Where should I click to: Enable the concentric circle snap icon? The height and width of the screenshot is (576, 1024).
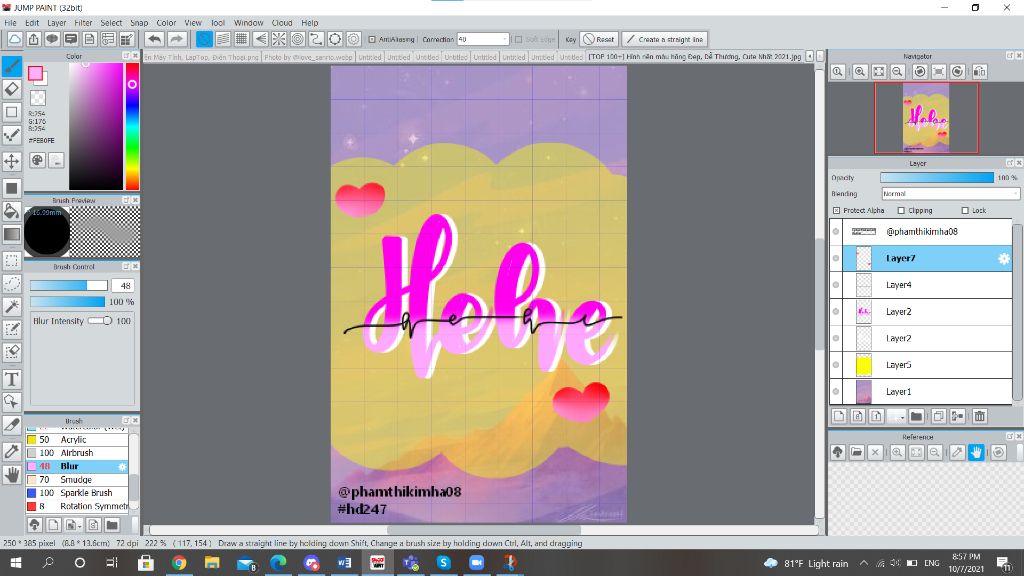[x=298, y=39]
